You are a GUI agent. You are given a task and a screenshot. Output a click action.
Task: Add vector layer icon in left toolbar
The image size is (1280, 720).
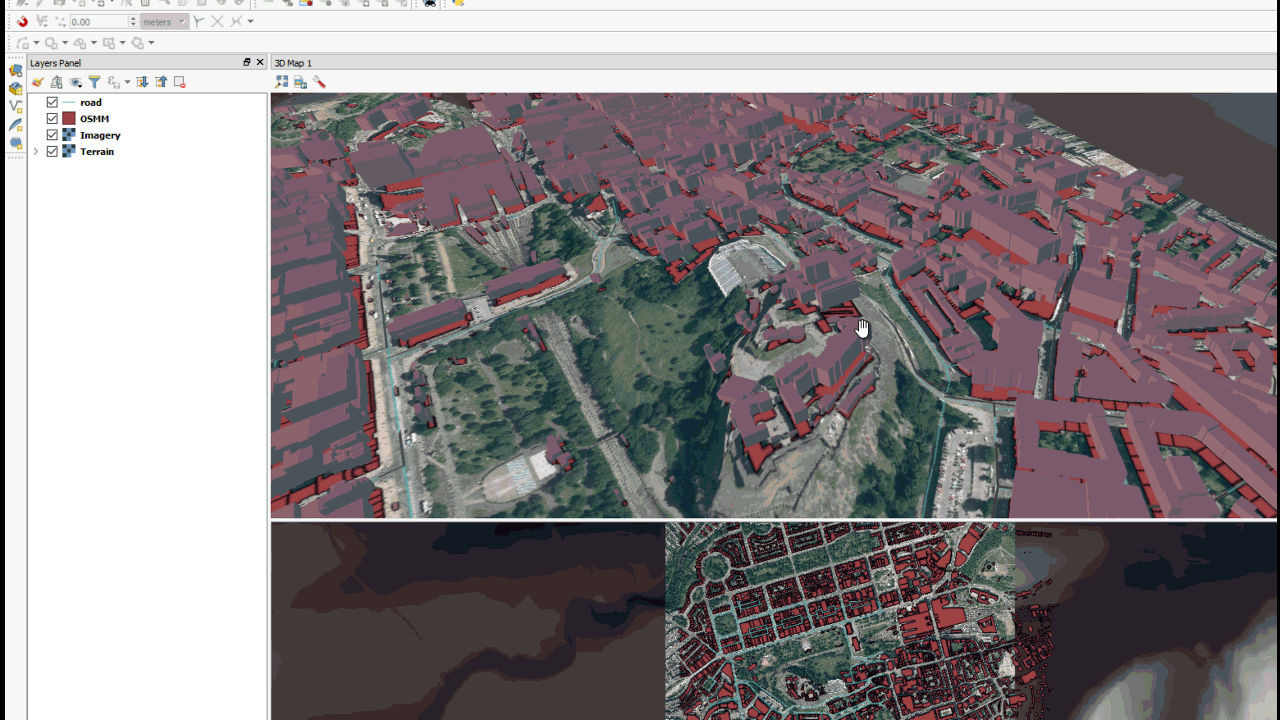(15, 70)
